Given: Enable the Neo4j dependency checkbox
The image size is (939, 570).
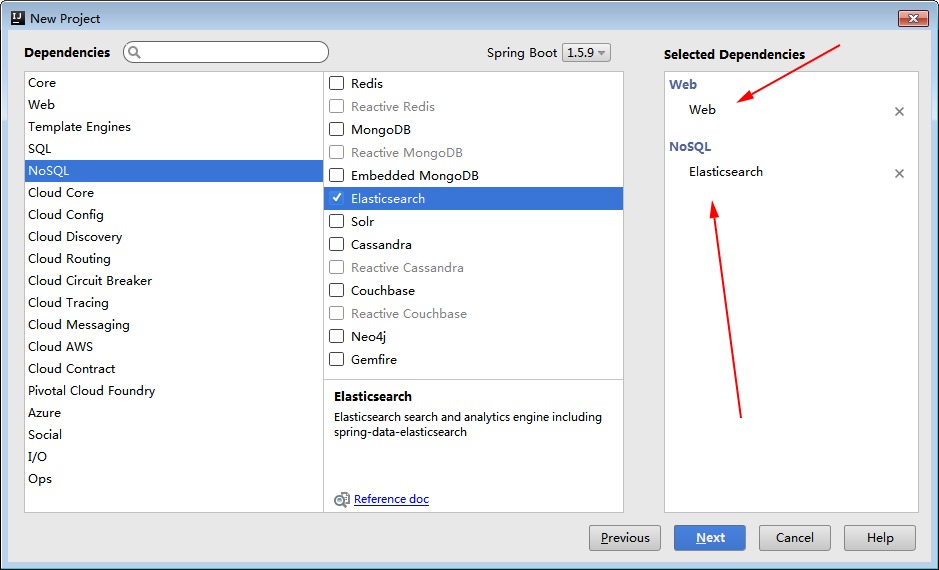Looking at the screenshot, I should (x=337, y=337).
